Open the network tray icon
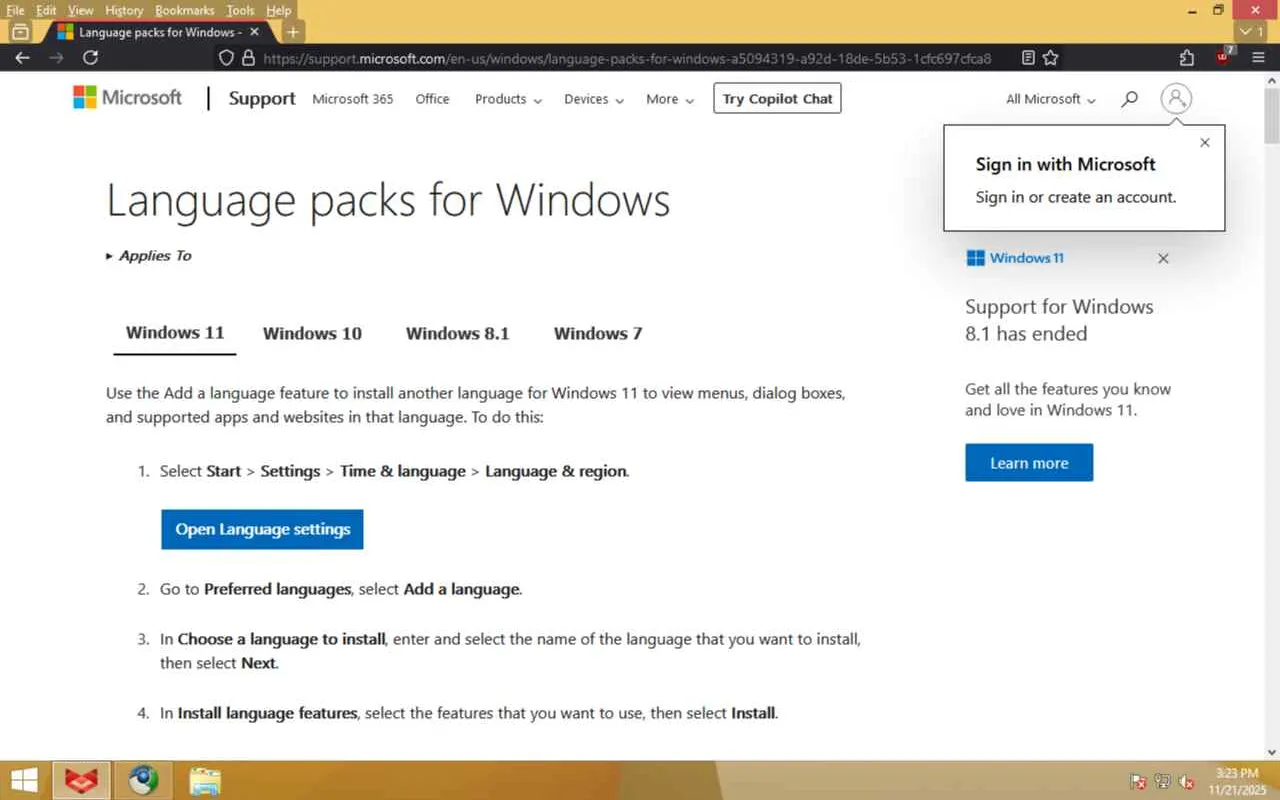This screenshot has width=1280, height=800. tap(1163, 781)
